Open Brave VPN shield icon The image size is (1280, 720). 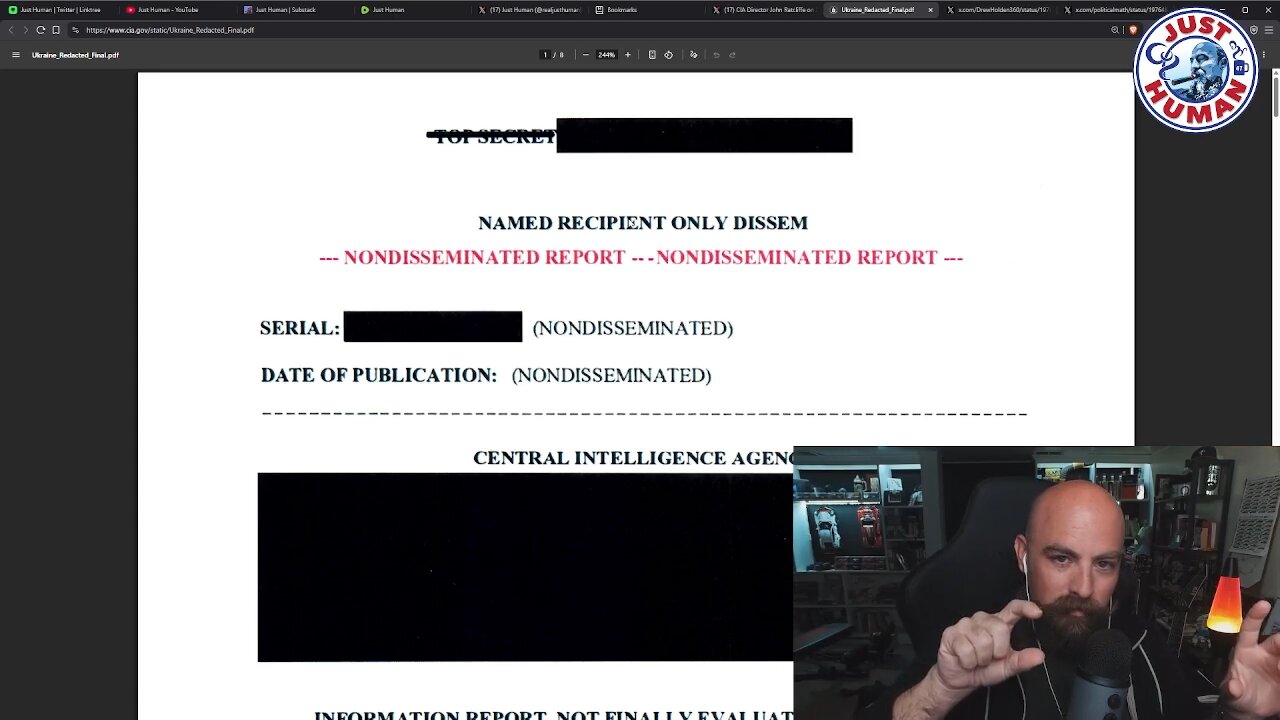(1254, 30)
